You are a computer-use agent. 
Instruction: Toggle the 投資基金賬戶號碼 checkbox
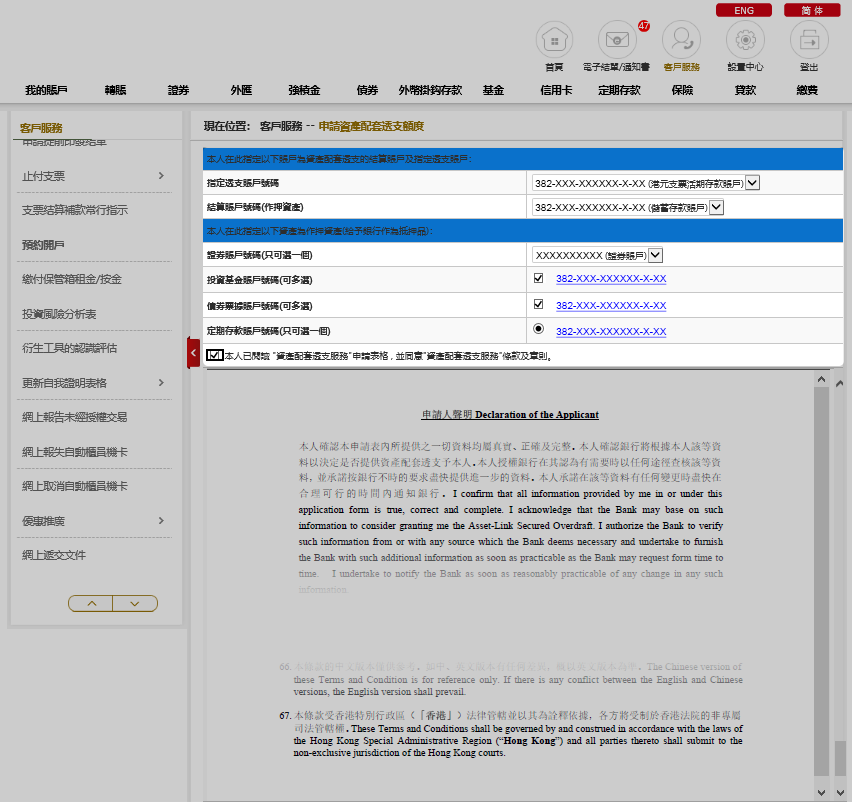click(538, 278)
